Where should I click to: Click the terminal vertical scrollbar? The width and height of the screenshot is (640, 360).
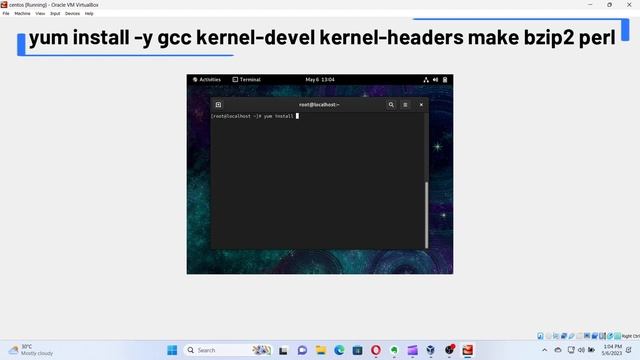pos(427,215)
